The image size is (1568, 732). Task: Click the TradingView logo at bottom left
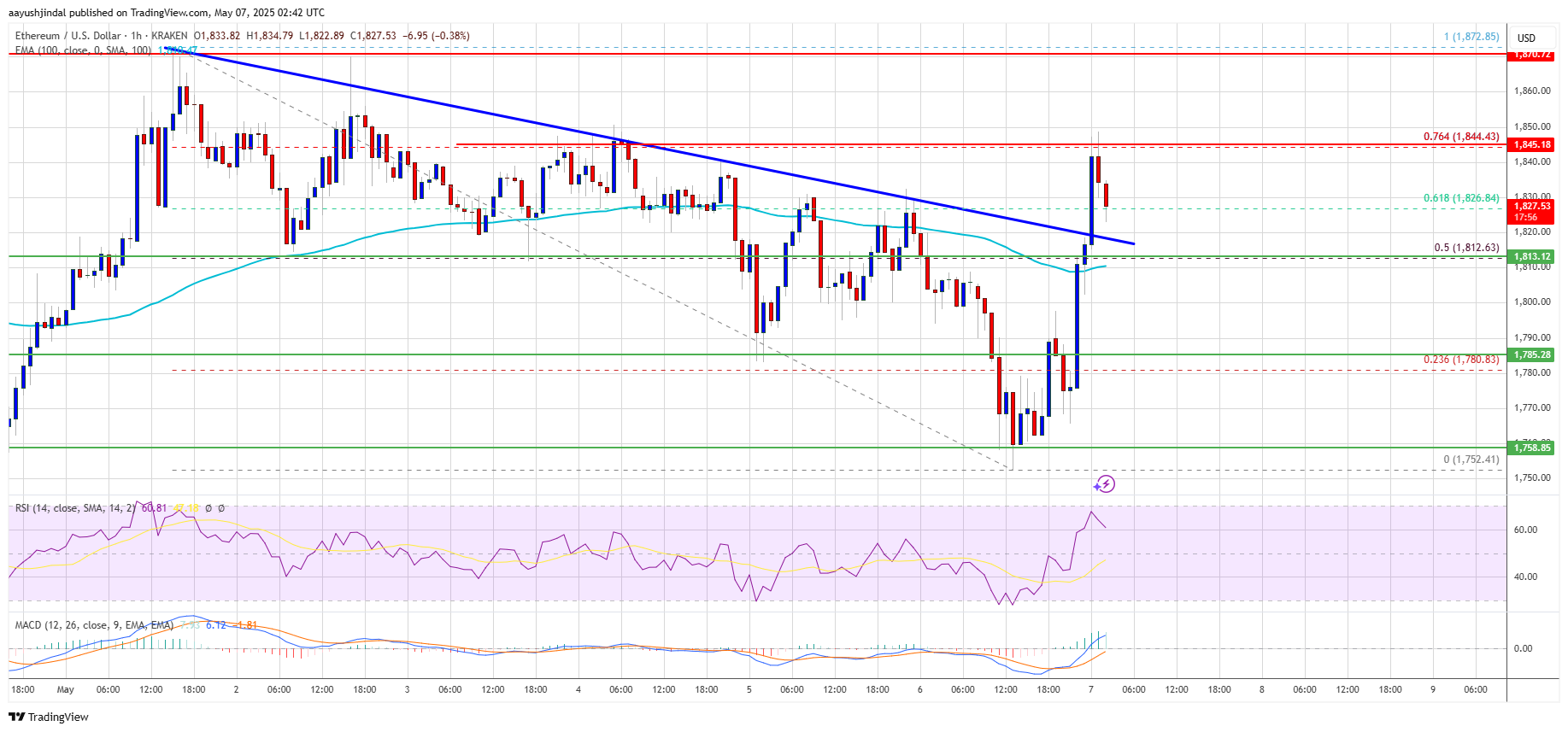pos(49,717)
